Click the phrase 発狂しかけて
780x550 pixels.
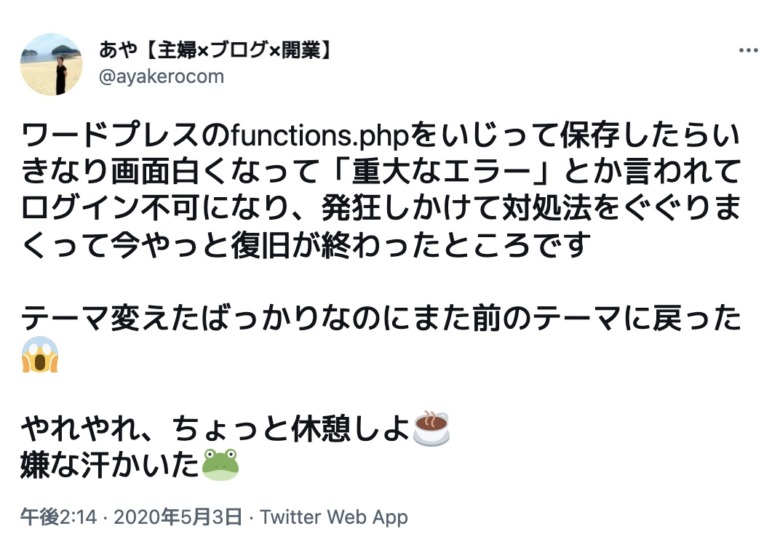tap(411, 208)
